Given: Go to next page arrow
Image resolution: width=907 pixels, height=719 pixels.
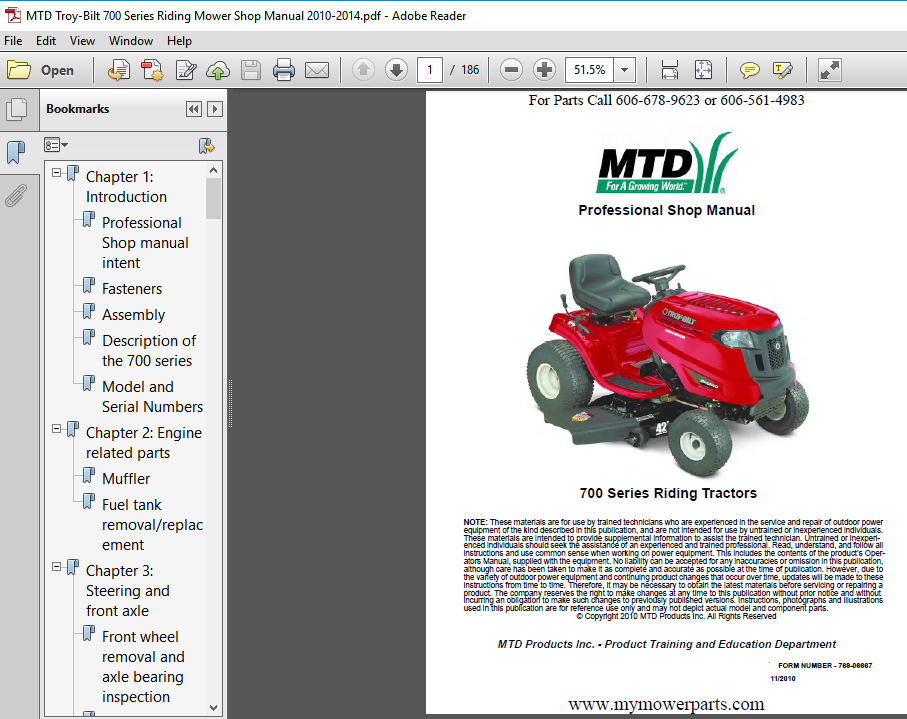Looking at the screenshot, I should click(x=396, y=70).
